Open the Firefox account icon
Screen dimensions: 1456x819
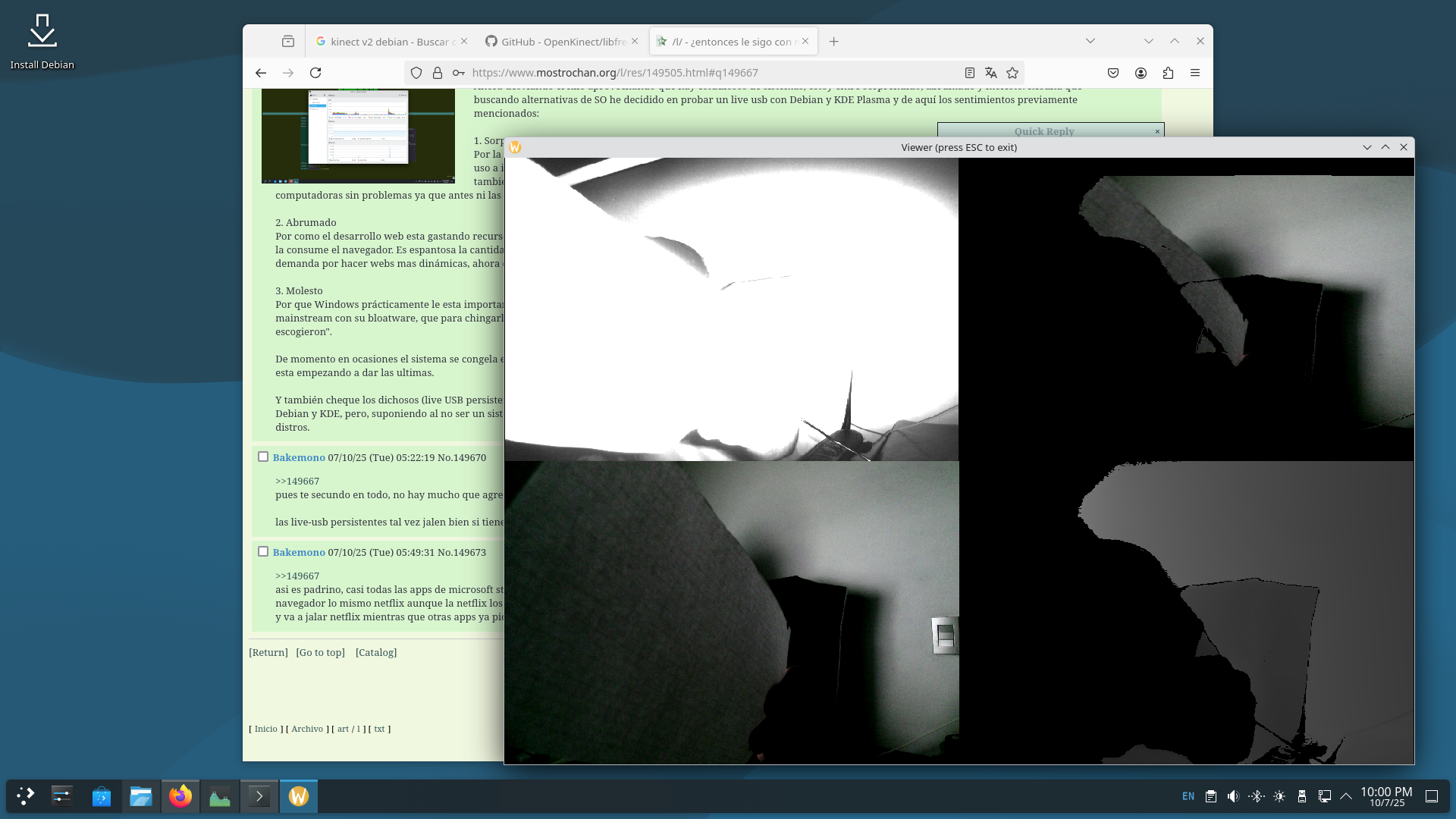[x=1141, y=73]
